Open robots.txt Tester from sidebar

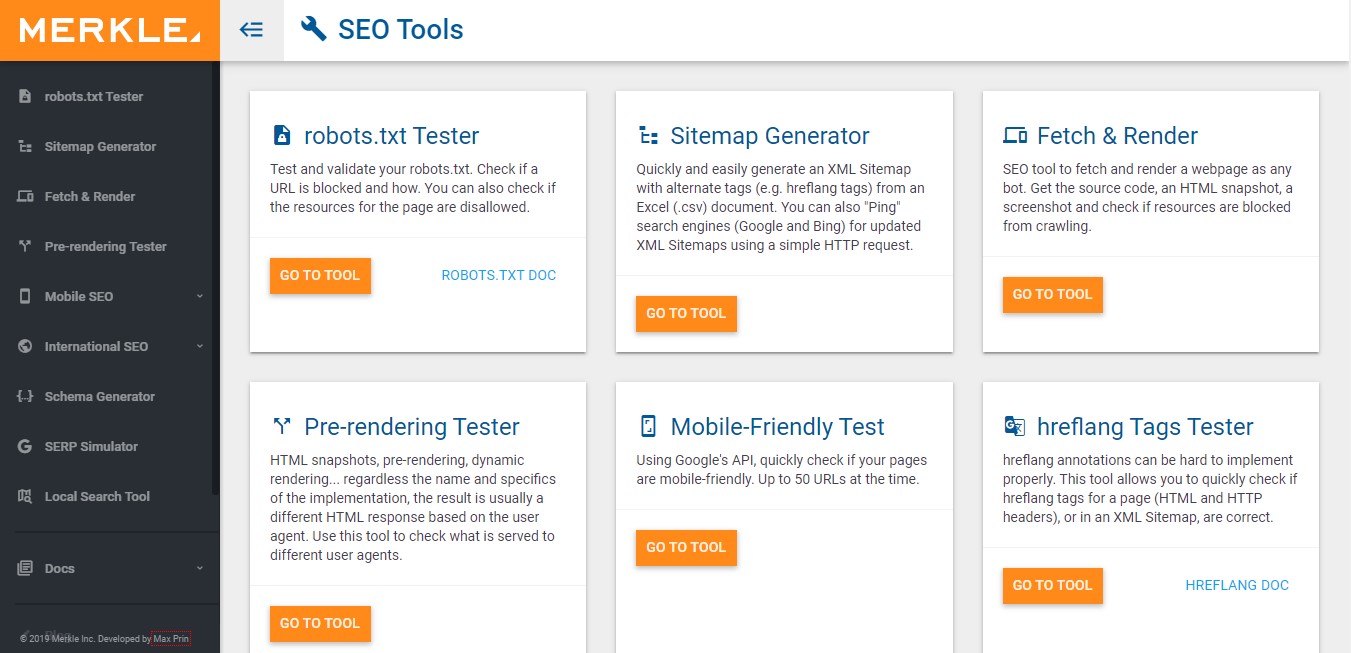click(94, 96)
